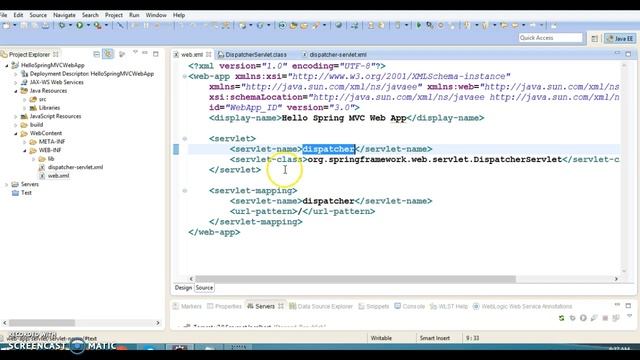
Task: Open the Project Explorer View Menu arrow
Action: click(x=135, y=53)
